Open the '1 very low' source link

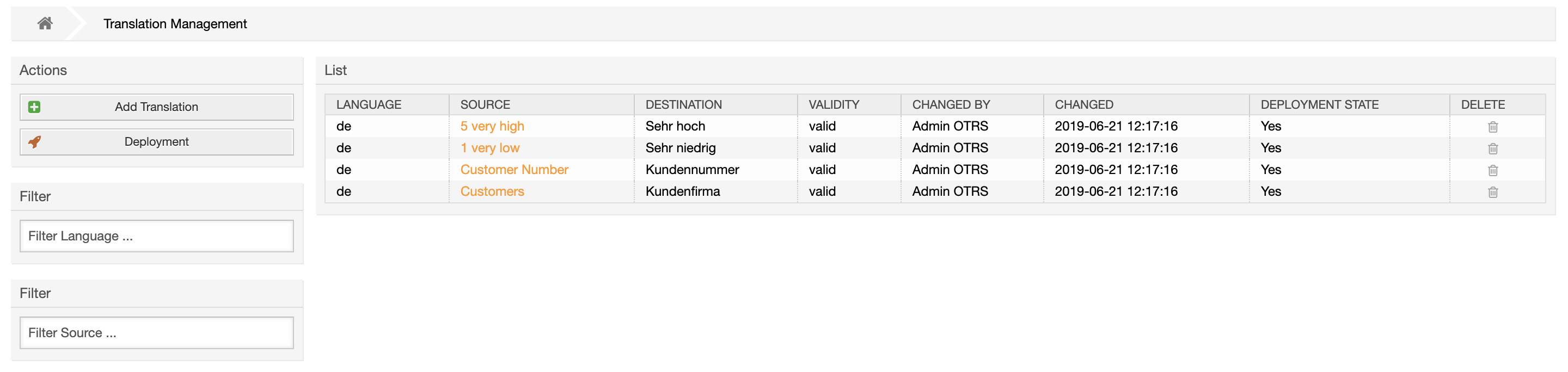coord(489,148)
